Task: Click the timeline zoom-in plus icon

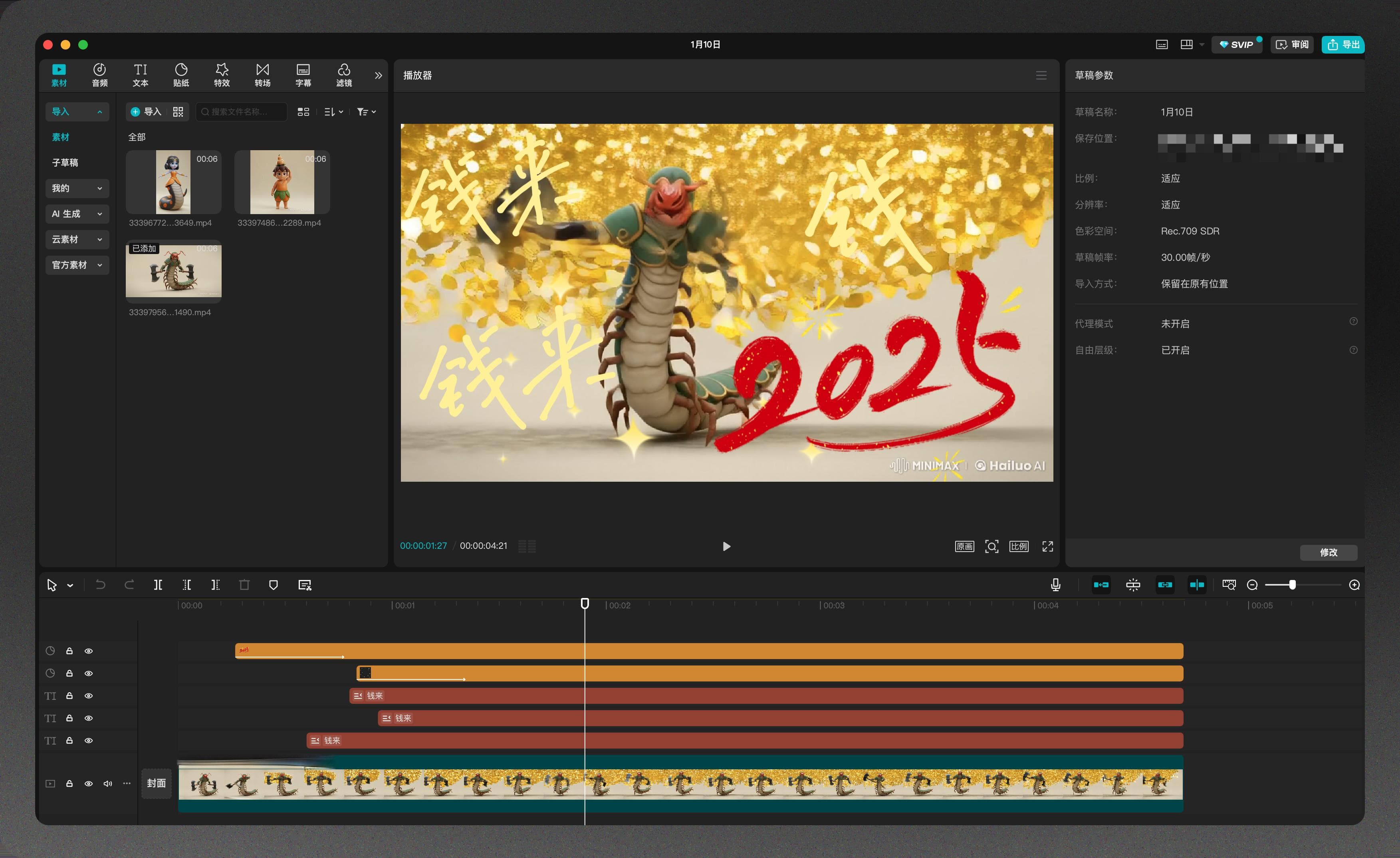Action: click(1354, 585)
